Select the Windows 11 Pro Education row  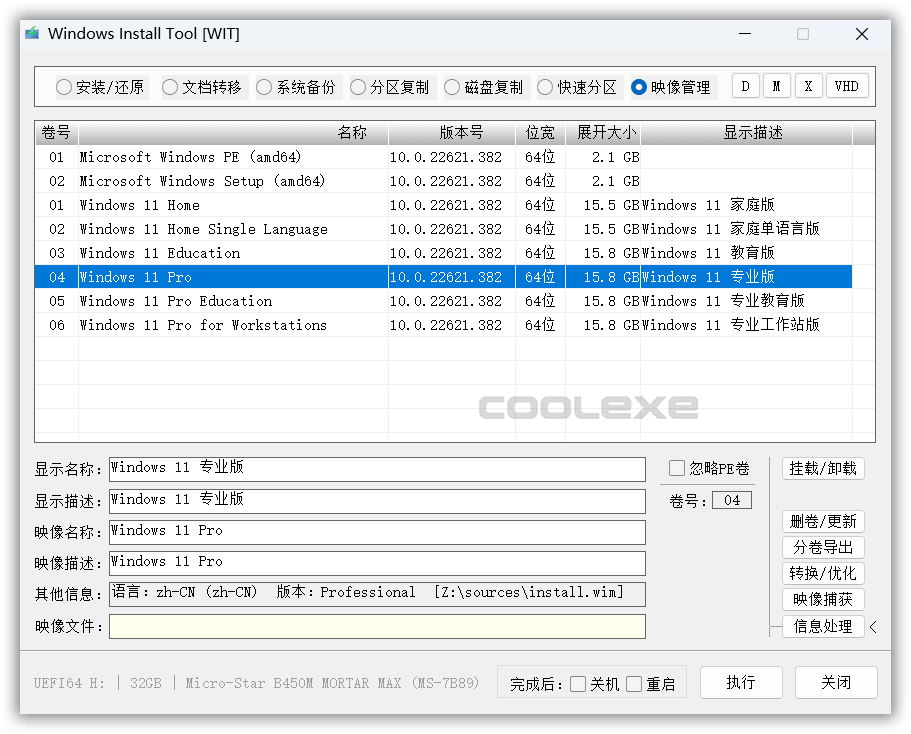tap(444, 301)
